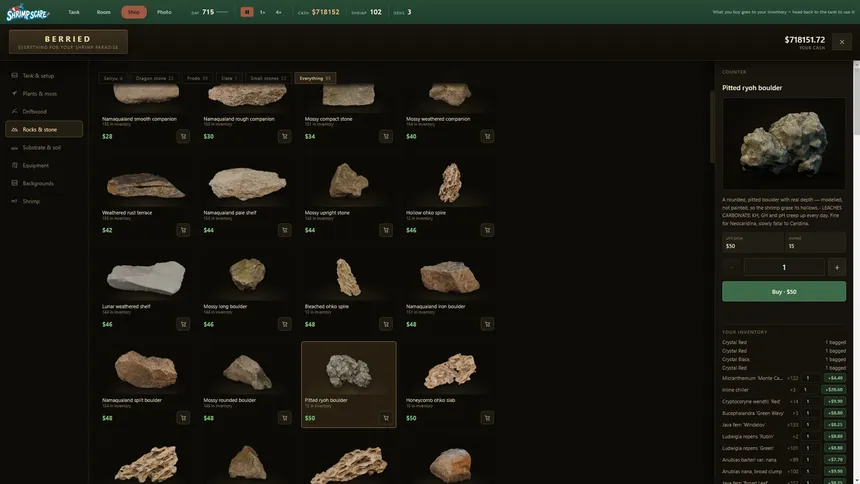Filter rocks by Slate

229,78
